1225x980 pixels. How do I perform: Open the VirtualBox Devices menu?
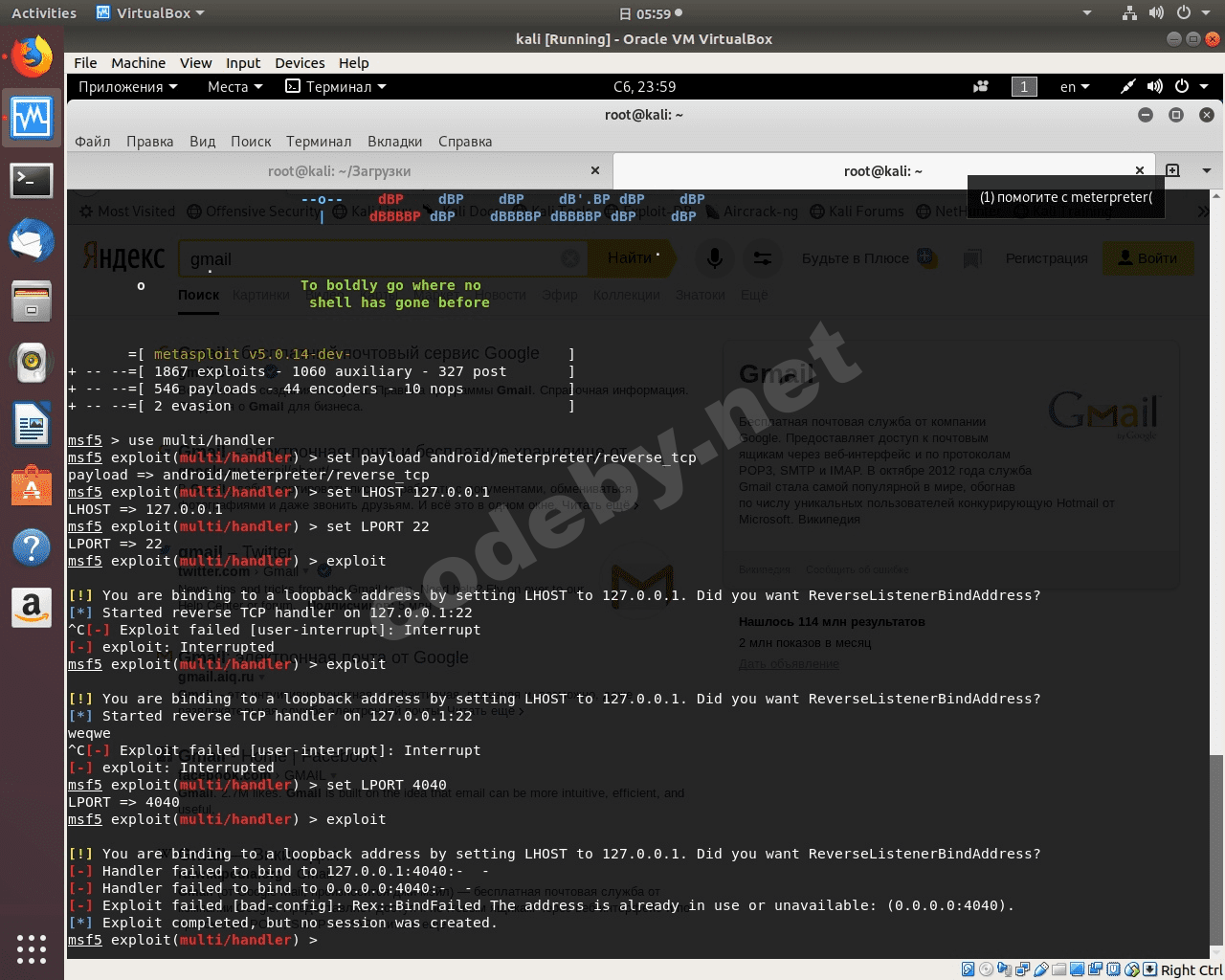pos(300,62)
